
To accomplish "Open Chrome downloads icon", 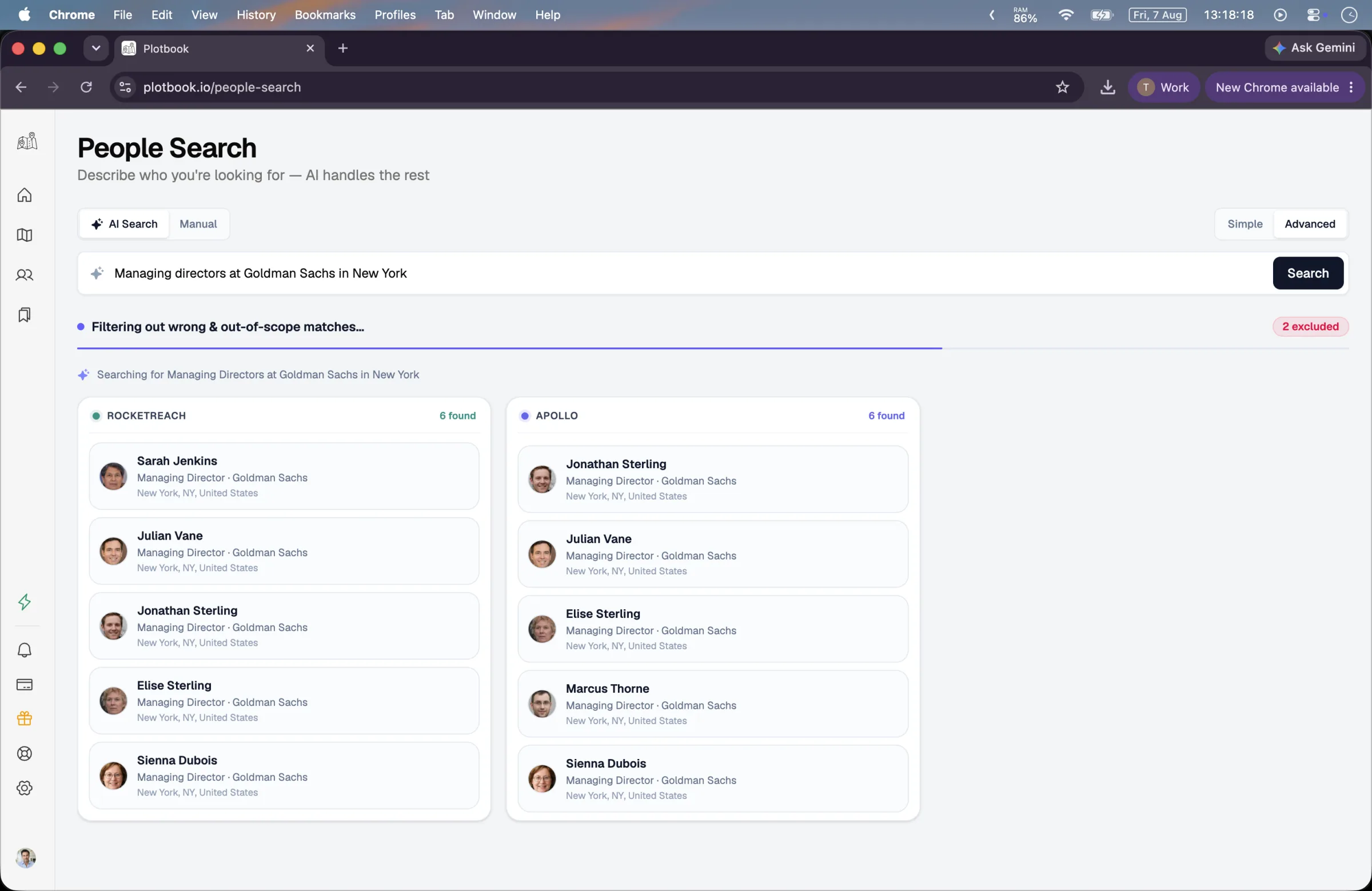I will (x=1107, y=87).
